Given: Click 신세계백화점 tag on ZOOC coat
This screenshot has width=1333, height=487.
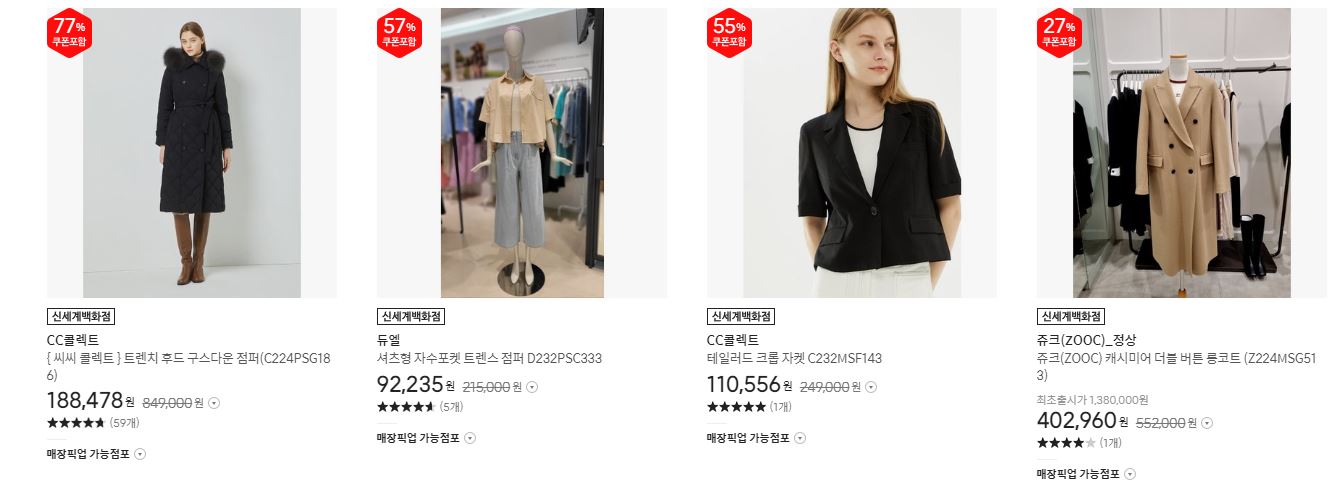Looking at the screenshot, I should pyautogui.click(x=1071, y=316).
